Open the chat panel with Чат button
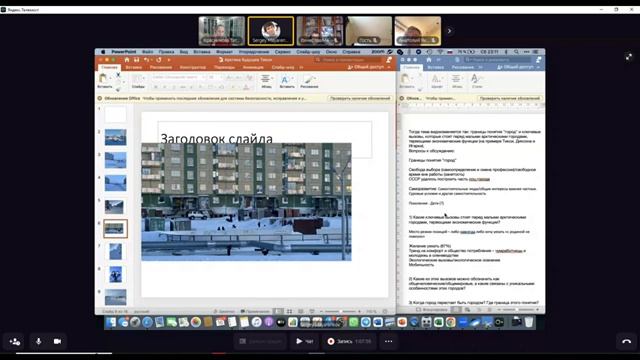The height and width of the screenshot is (360, 640). click(x=304, y=341)
